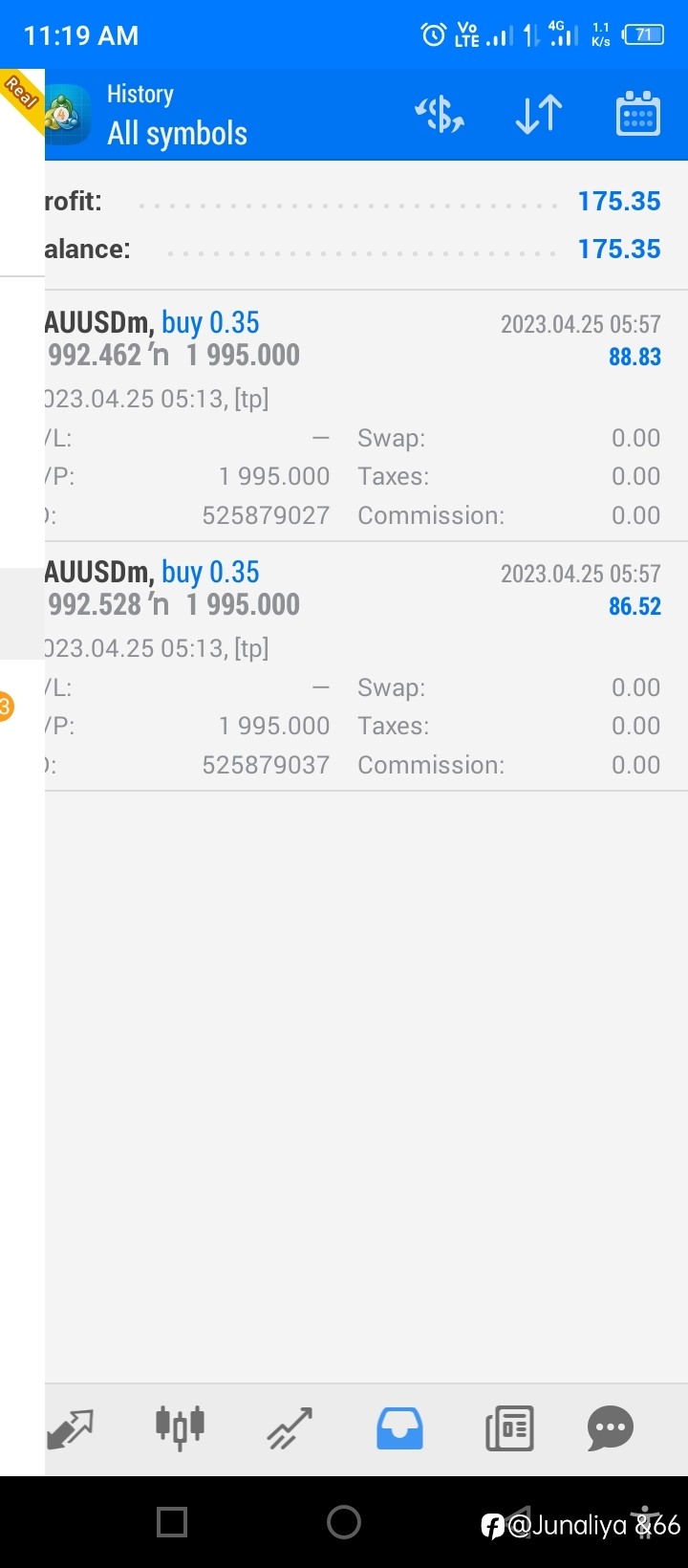Tap the sort arrows icon
Image resolution: width=688 pixels, height=1568 pixels.
[539, 115]
